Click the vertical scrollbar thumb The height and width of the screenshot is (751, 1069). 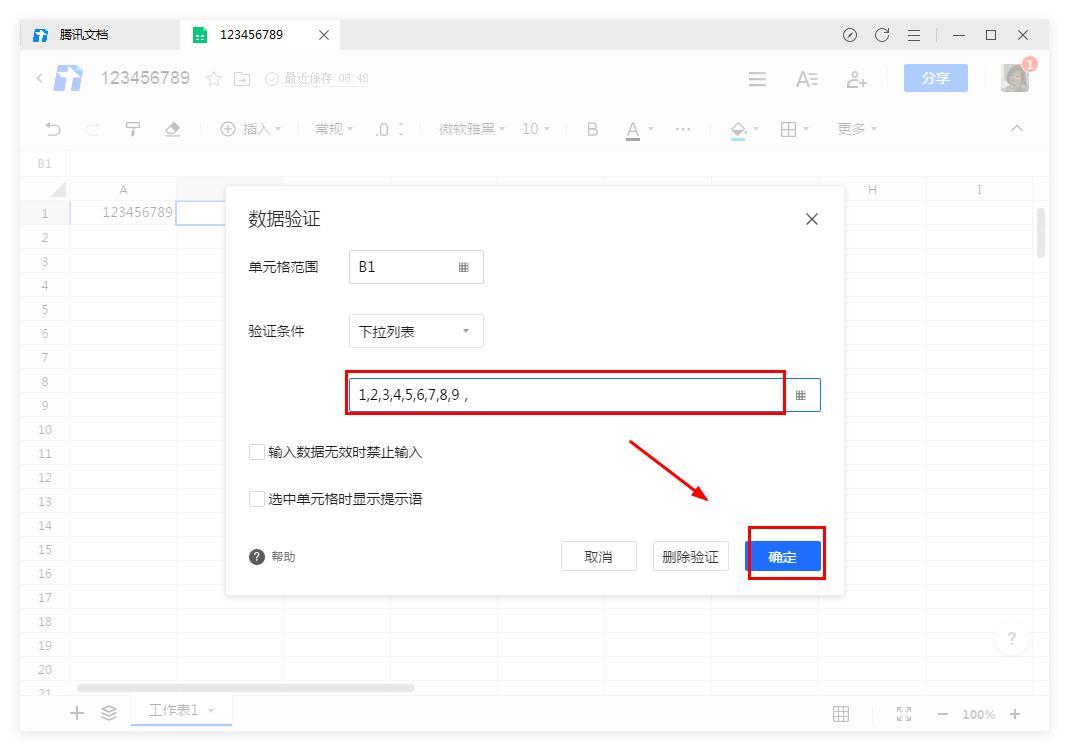point(1041,233)
